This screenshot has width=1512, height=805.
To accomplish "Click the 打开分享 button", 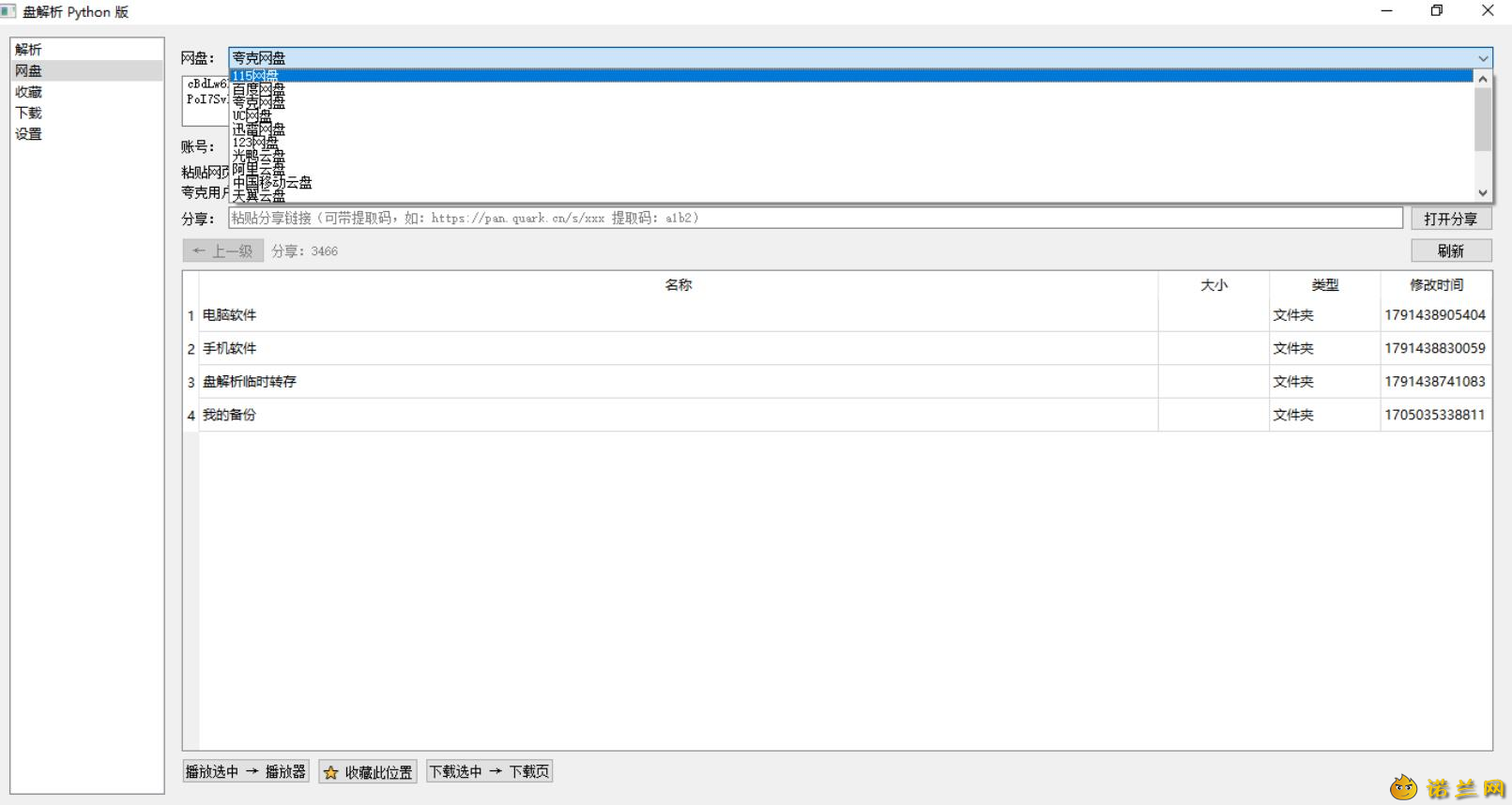I will (x=1451, y=219).
